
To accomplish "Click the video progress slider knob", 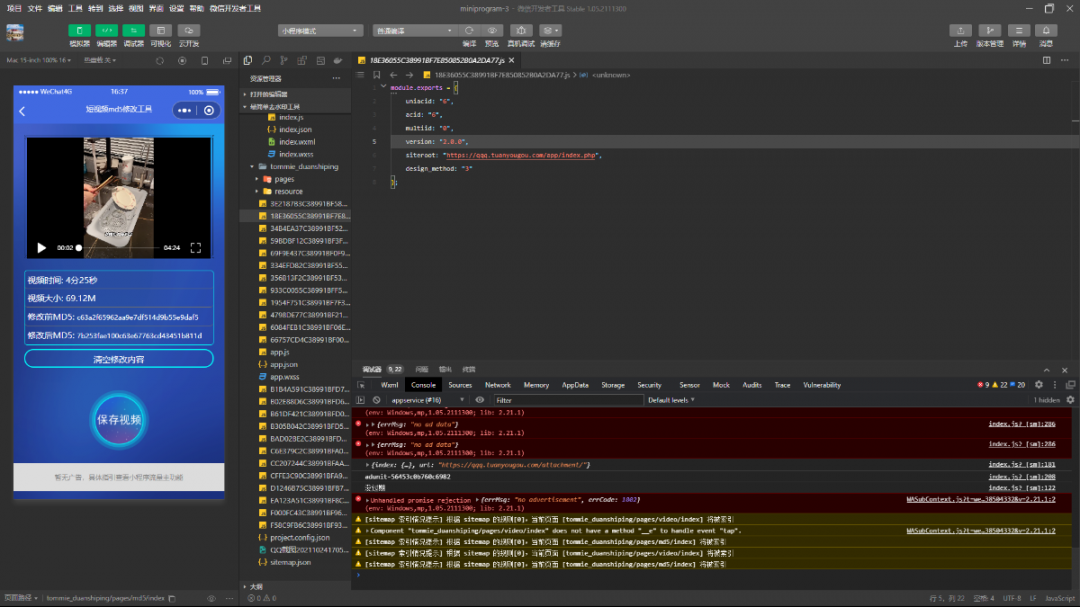I will coord(79,247).
